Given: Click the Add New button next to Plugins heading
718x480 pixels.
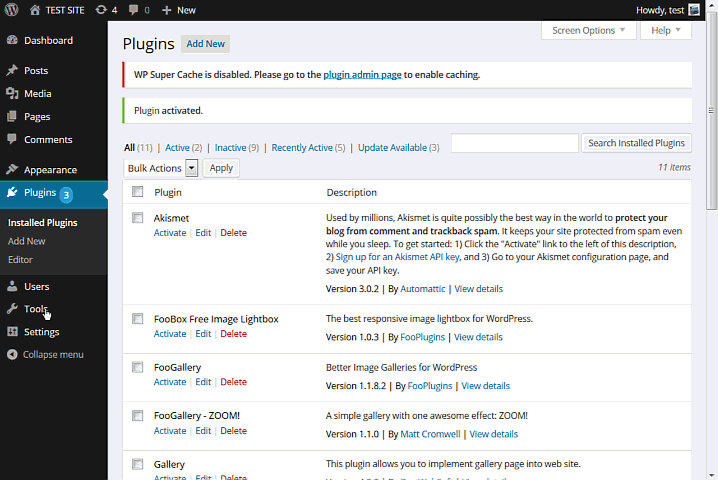Looking at the screenshot, I should click(206, 44).
